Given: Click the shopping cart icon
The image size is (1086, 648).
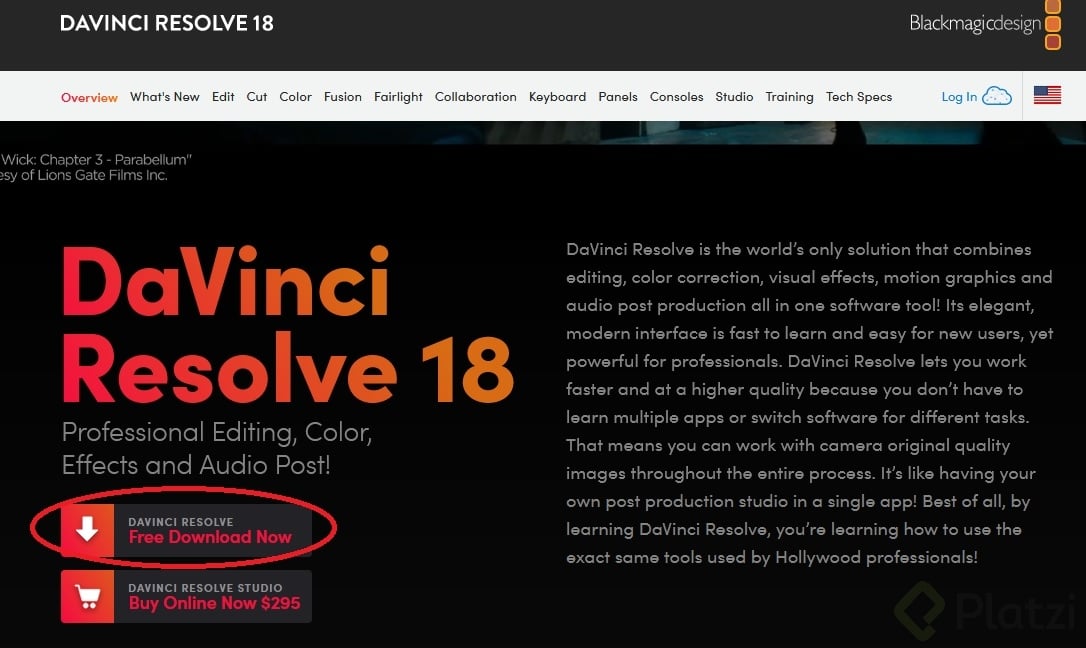Looking at the screenshot, I should pos(87,596).
